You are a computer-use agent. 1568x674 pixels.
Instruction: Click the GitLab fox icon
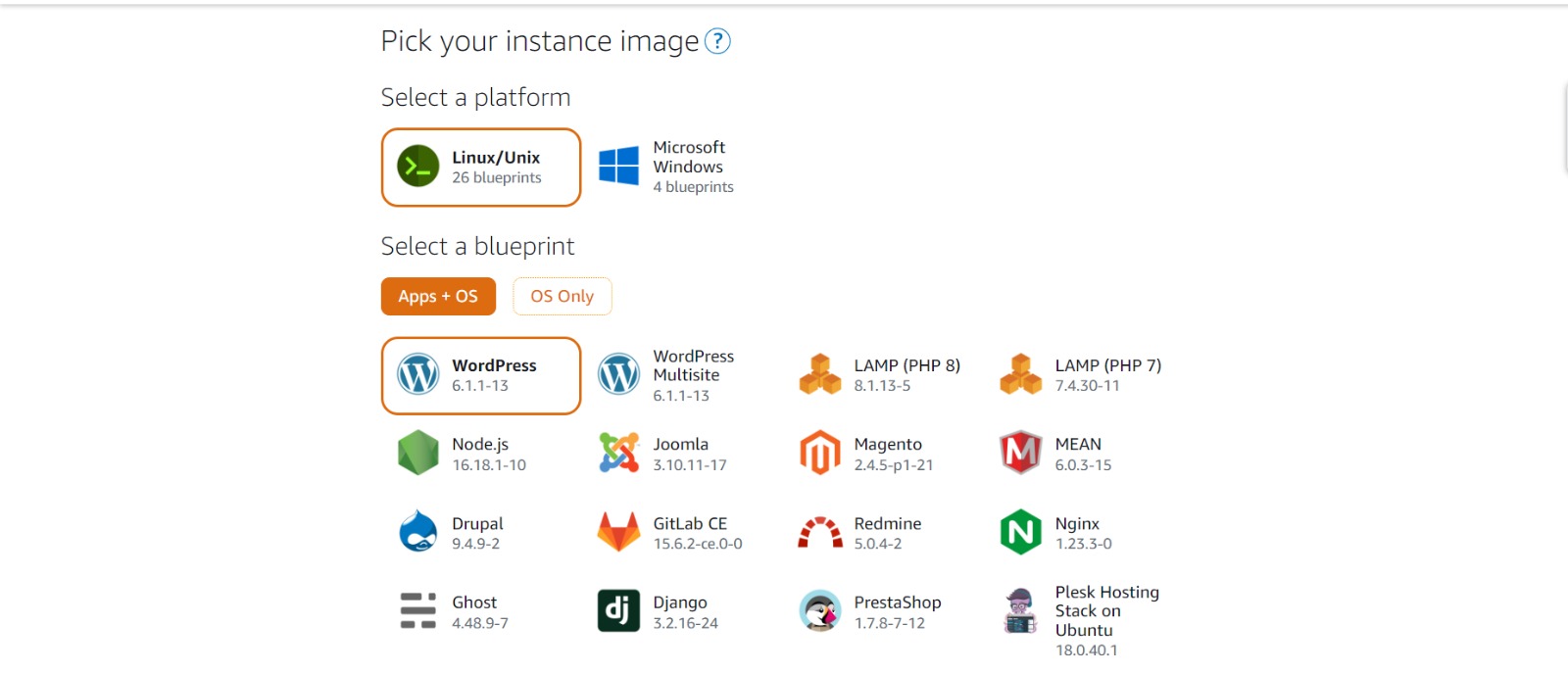pos(618,532)
